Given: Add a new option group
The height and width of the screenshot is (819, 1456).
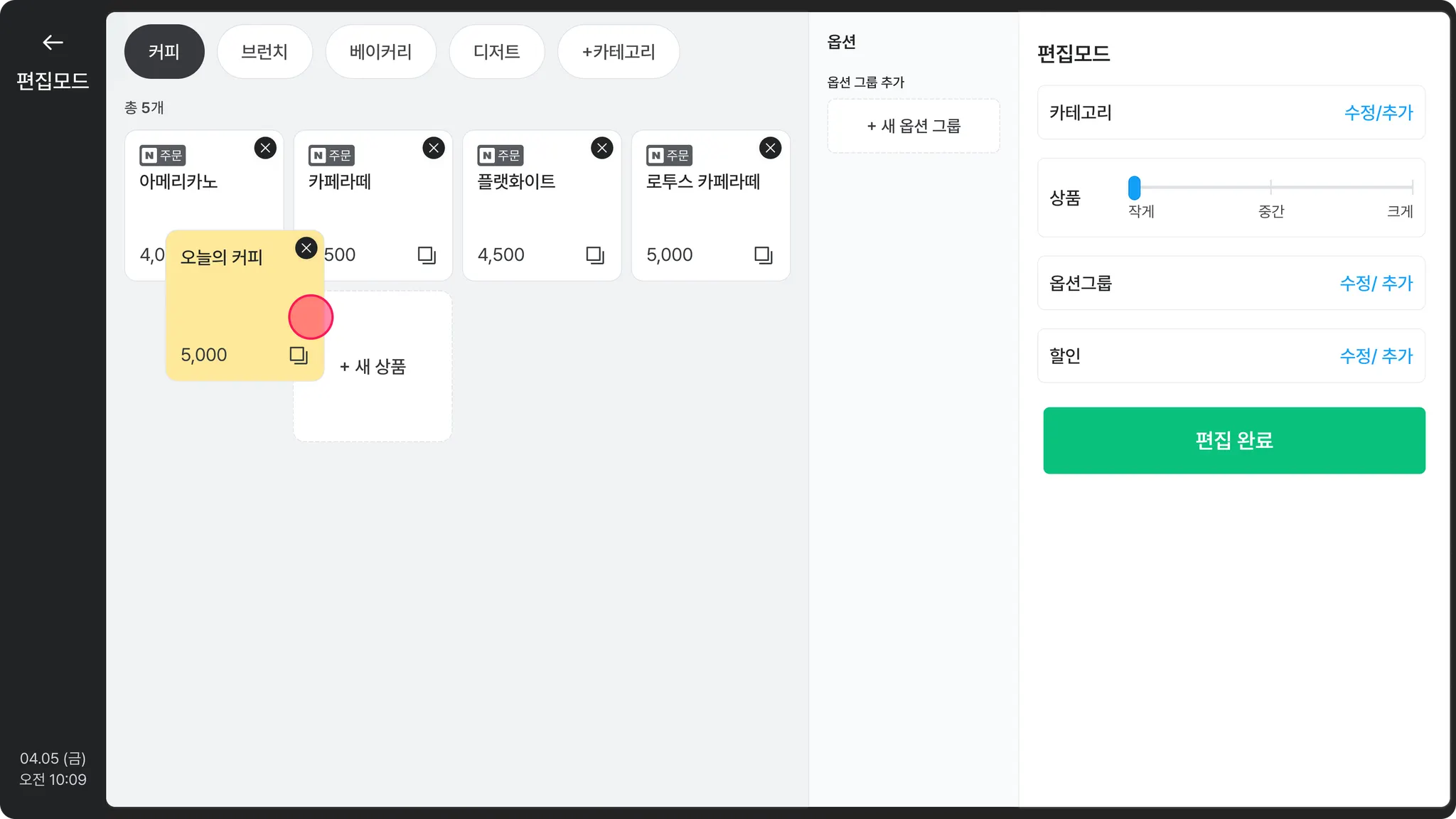Looking at the screenshot, I should (913, 127).
